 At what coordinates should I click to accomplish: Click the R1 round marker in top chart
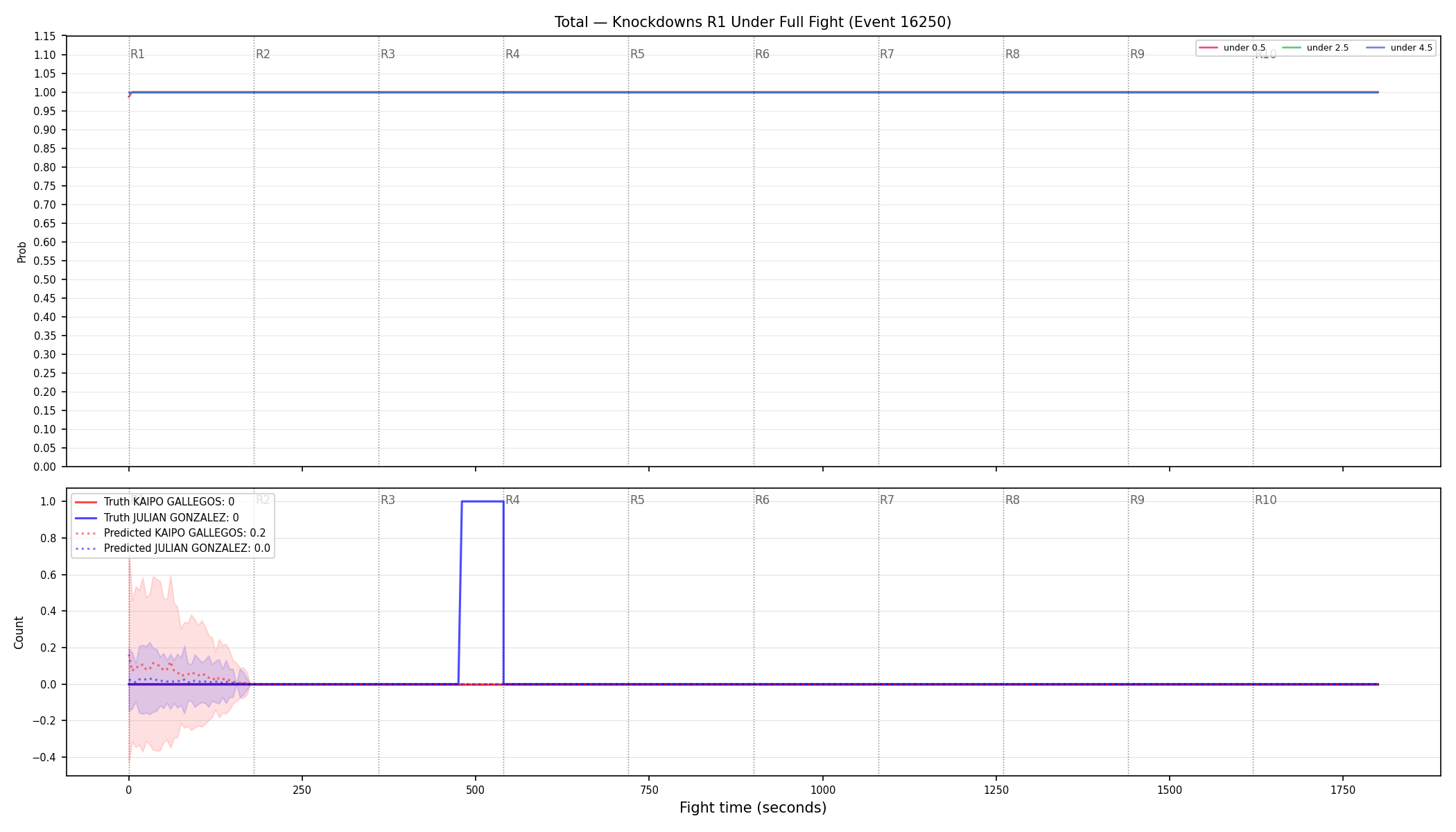(x=138, y=54)
